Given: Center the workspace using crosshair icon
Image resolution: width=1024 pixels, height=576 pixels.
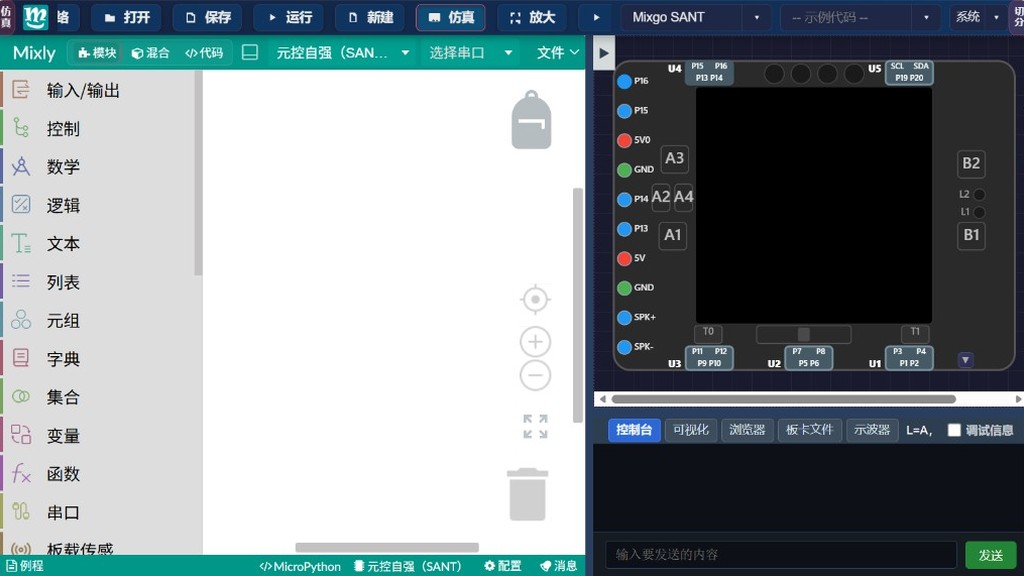Looking at the screenshot, I should tap(535, 300).
